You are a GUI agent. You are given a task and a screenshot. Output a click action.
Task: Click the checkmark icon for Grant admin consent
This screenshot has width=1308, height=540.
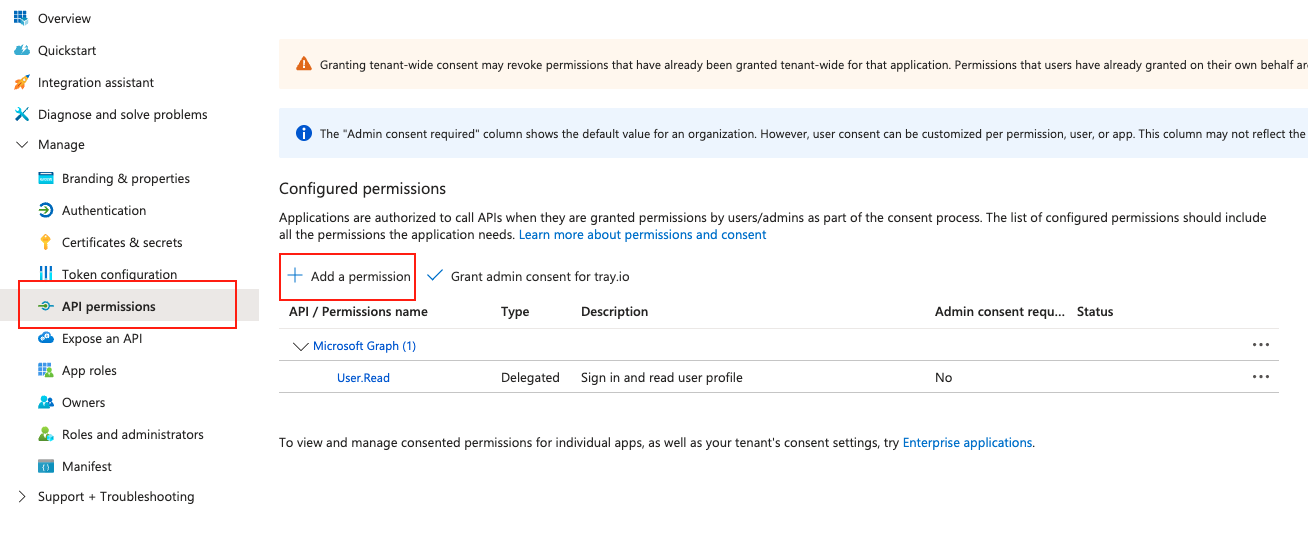[434, 276]
